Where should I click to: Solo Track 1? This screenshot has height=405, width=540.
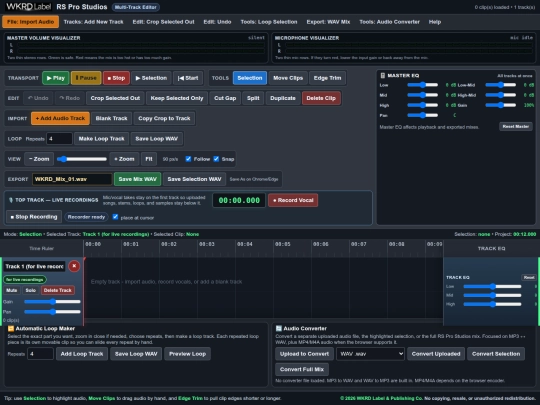[x=31, y=290]
